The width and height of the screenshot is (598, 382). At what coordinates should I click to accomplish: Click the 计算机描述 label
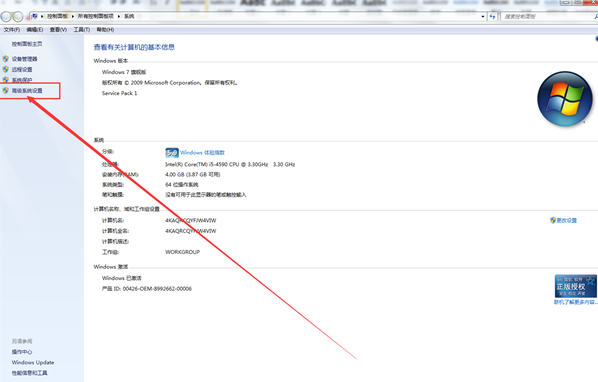pyautogui.click(x=115, y=241)
